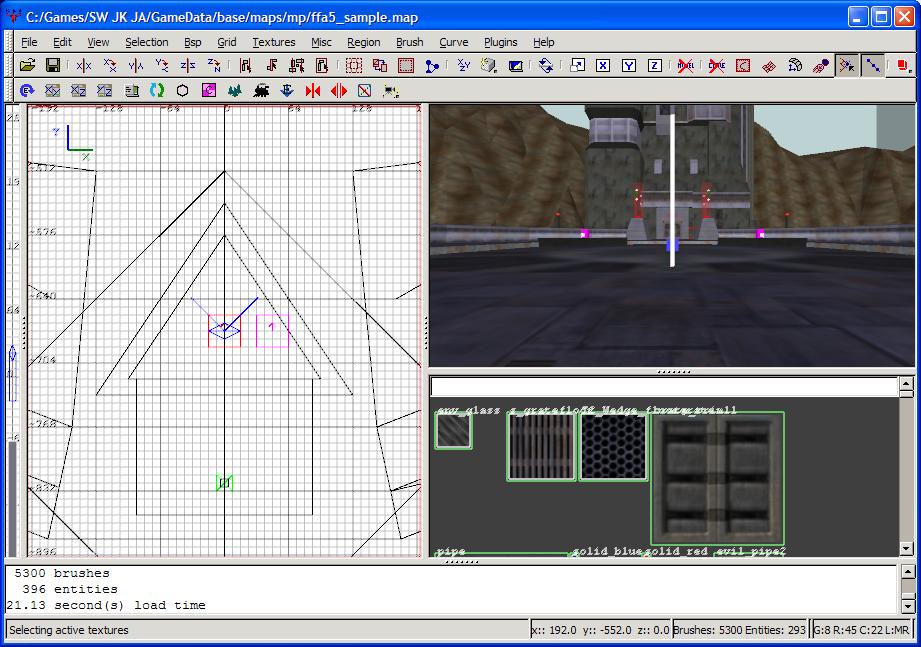Click the Xy view icon in second toolbar

(53, 90)
